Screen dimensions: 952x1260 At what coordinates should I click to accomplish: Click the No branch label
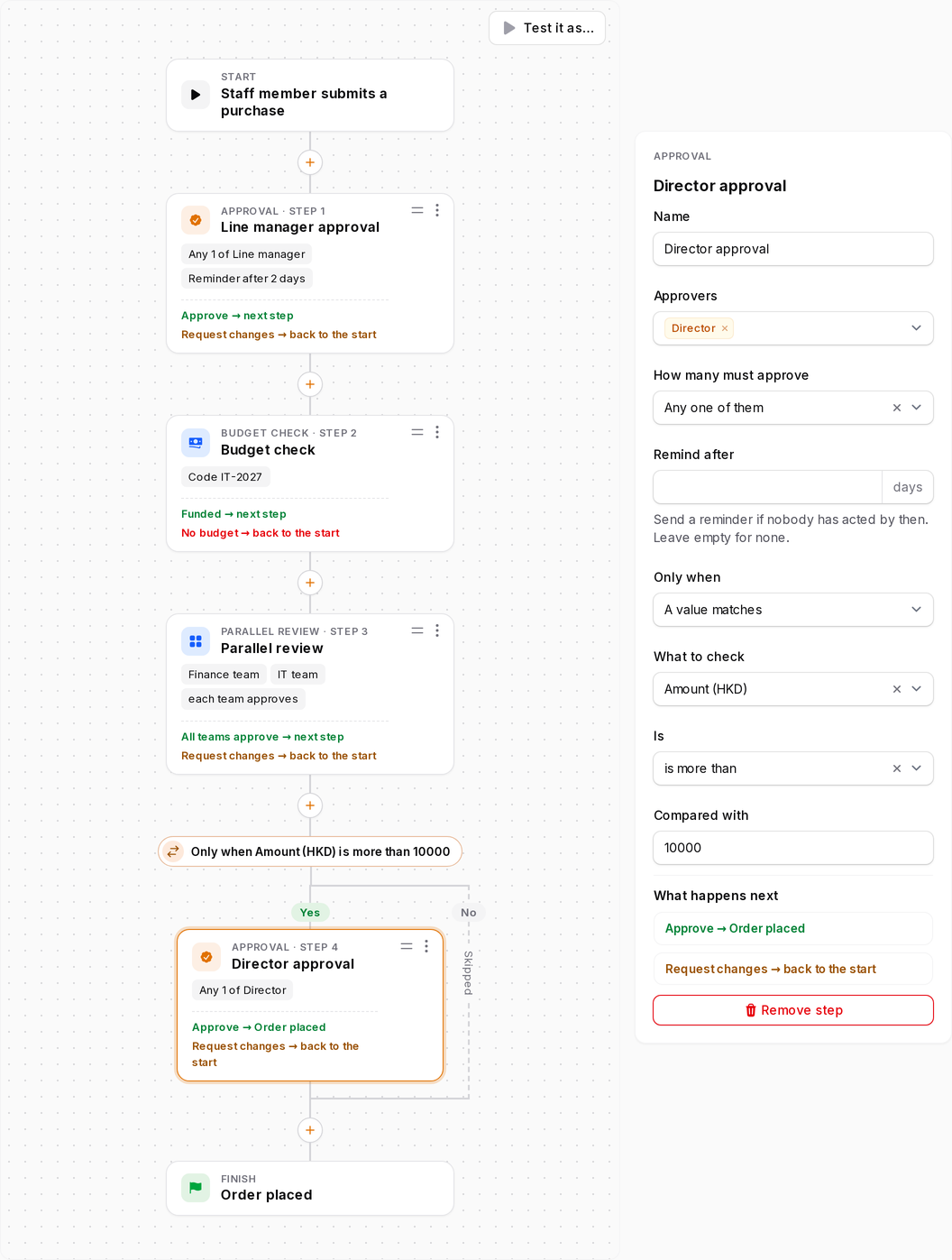pos(469,913)
